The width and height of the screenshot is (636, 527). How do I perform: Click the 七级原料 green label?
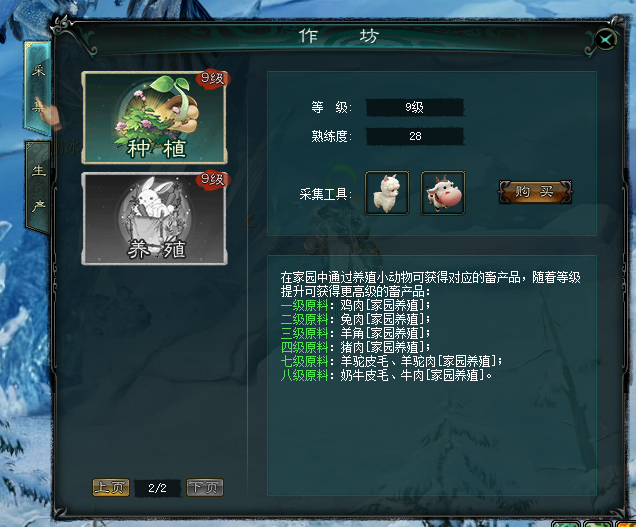tap(304, 361)
